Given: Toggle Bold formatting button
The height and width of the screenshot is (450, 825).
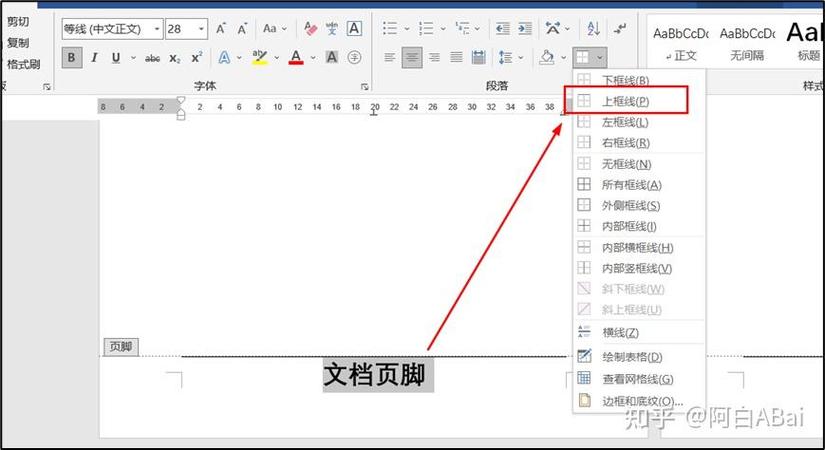Looking at the screenshot, I should [72, 57].
